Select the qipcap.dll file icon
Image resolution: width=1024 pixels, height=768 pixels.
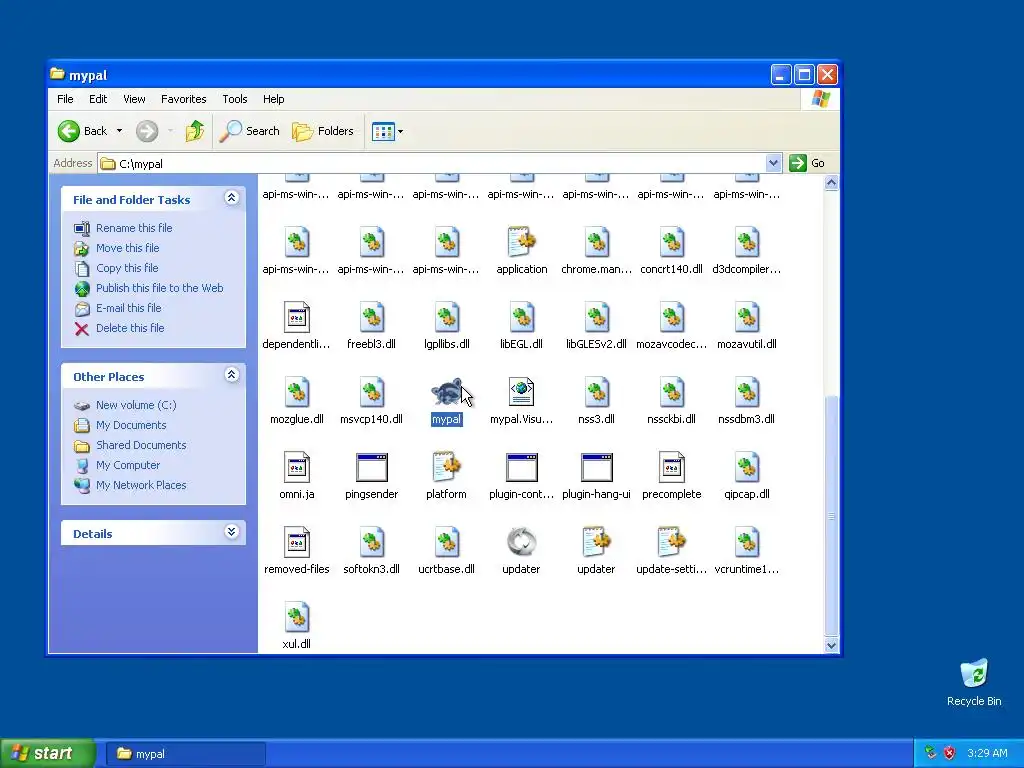point(746,468)
